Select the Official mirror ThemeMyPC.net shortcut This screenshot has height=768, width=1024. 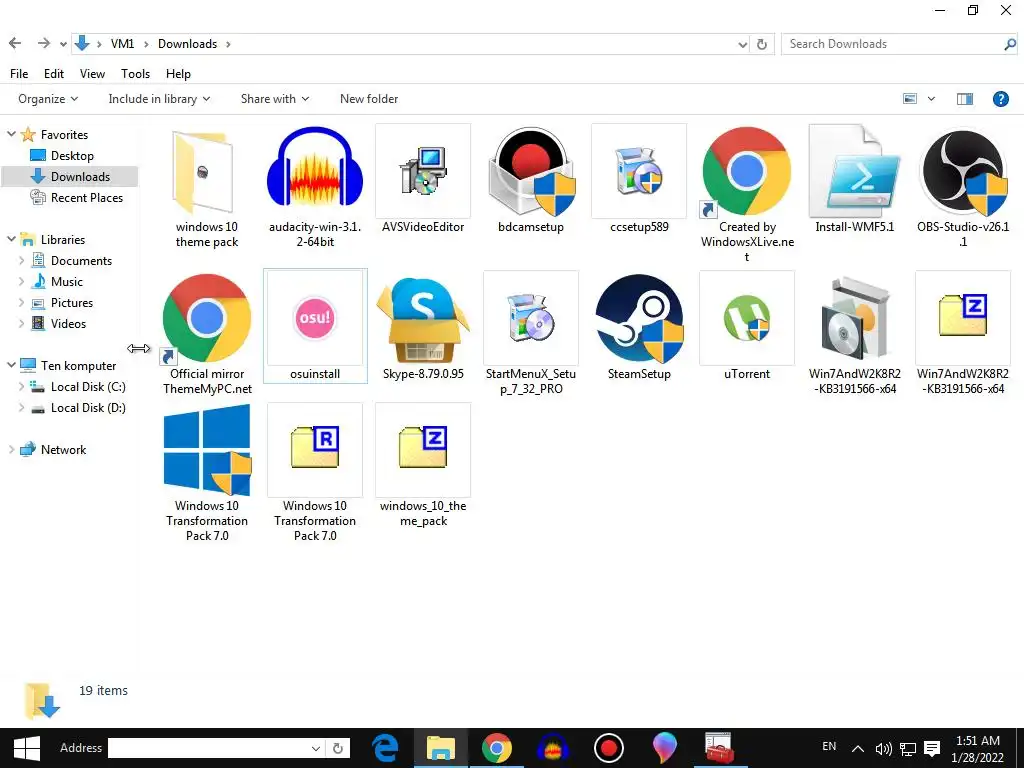pyautogui.click(x=206, y=334)
